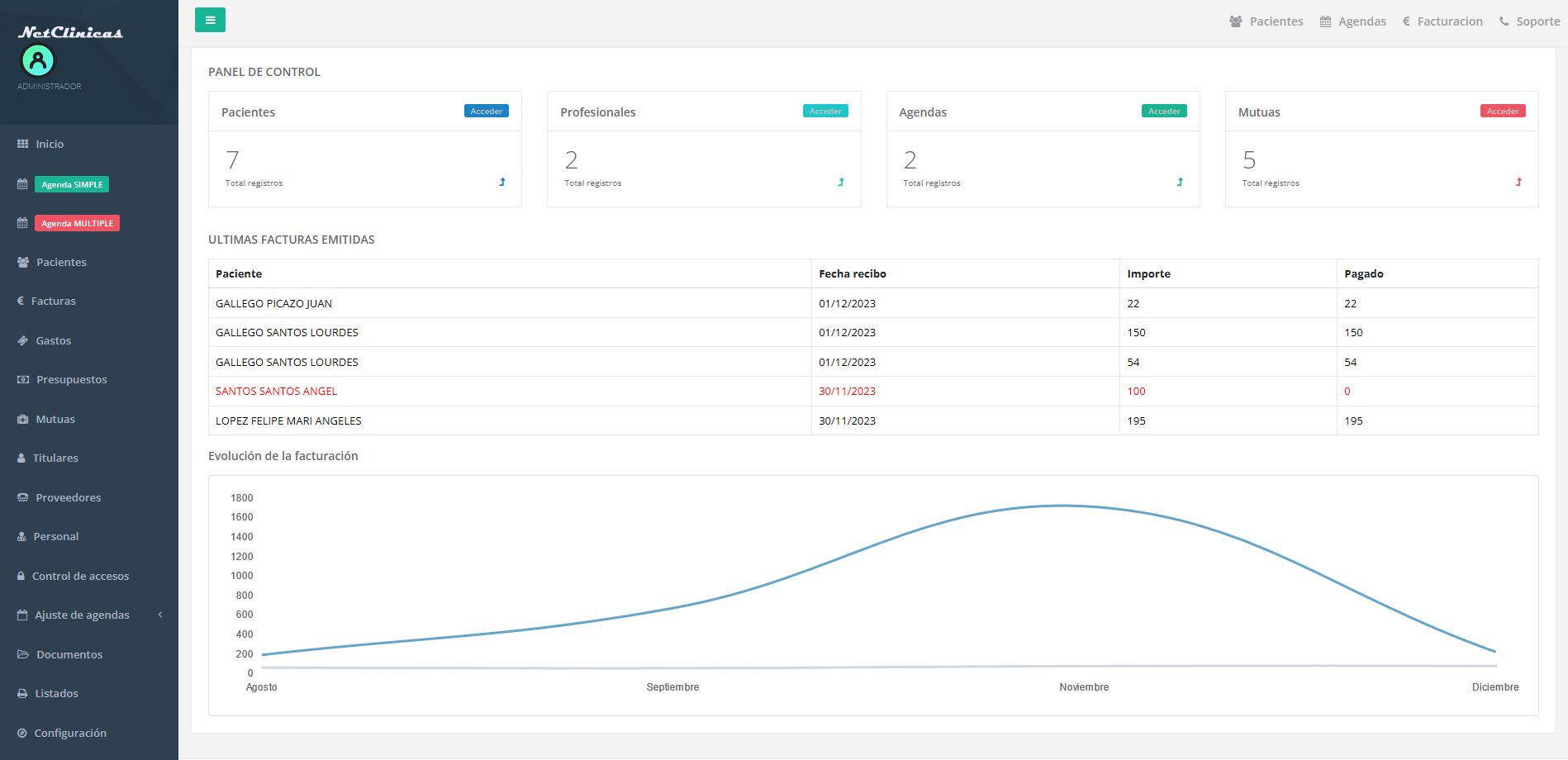The image size is (1568, 760).
Task: Click the blue arrow icon in Pacientes card
Action: click(x=502, y=182)
